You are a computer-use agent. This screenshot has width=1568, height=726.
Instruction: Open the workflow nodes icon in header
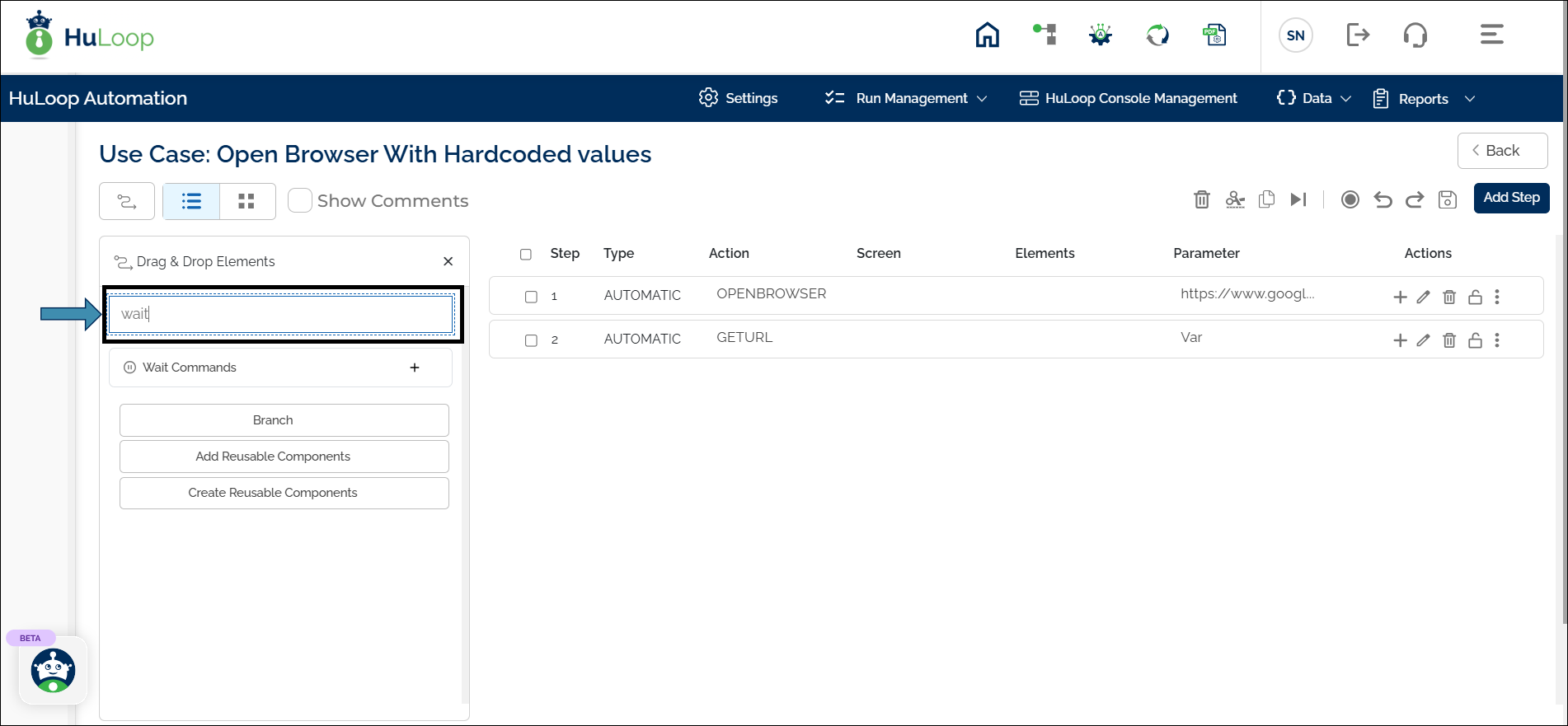1045,34
